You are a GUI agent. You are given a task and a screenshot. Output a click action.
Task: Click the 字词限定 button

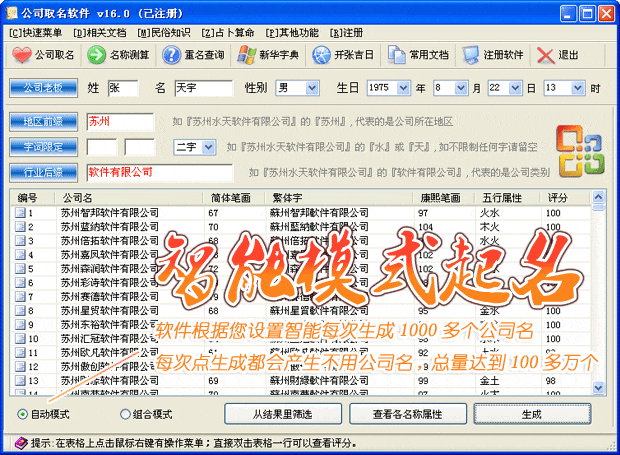click(43, 147)
